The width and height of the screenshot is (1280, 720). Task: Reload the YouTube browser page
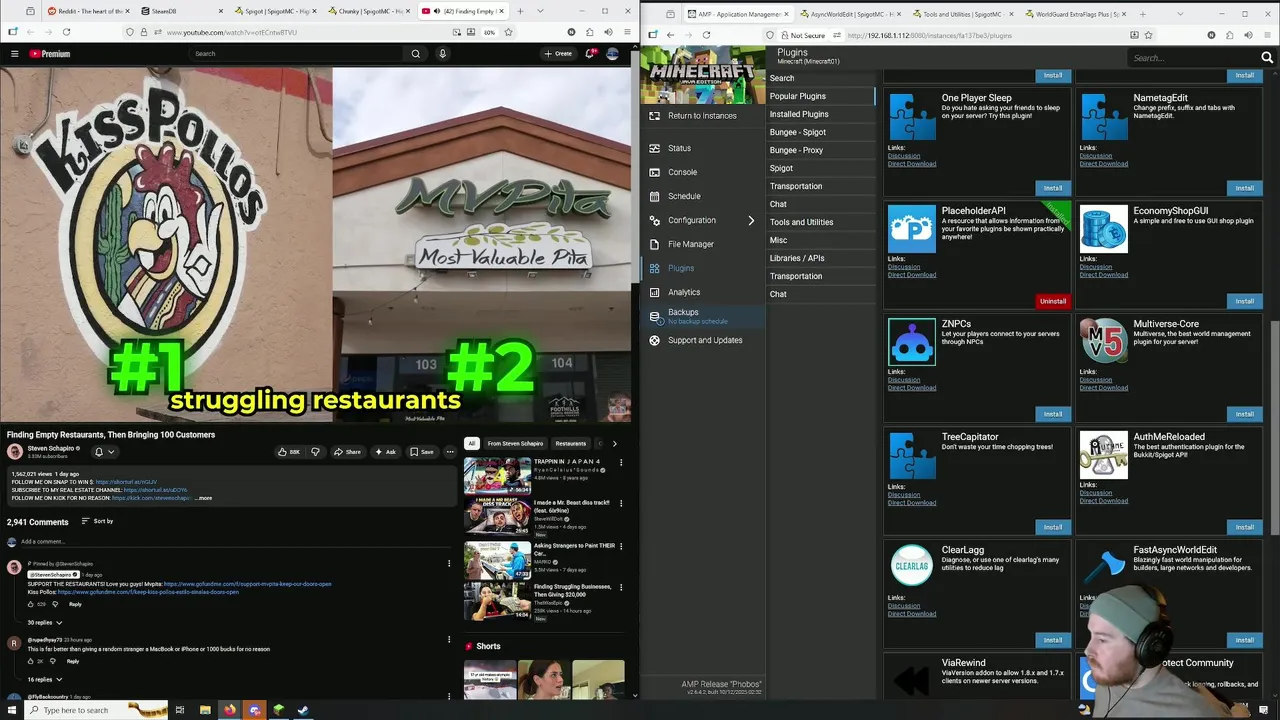coord(66,32)
